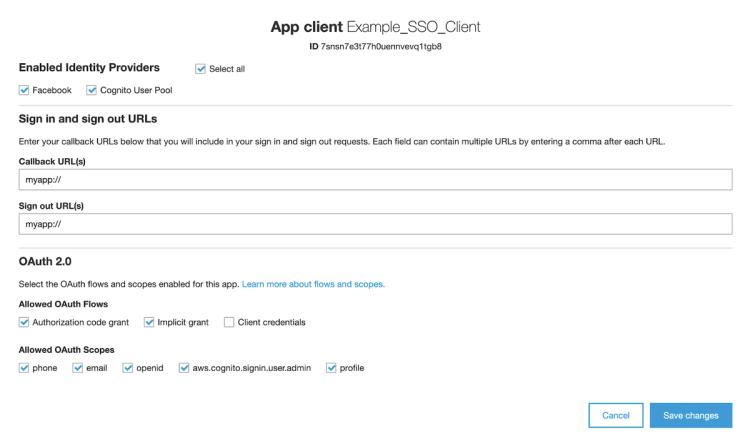750x446 pixels.
Task: Click the Save changes button
Action: [691, 415]
